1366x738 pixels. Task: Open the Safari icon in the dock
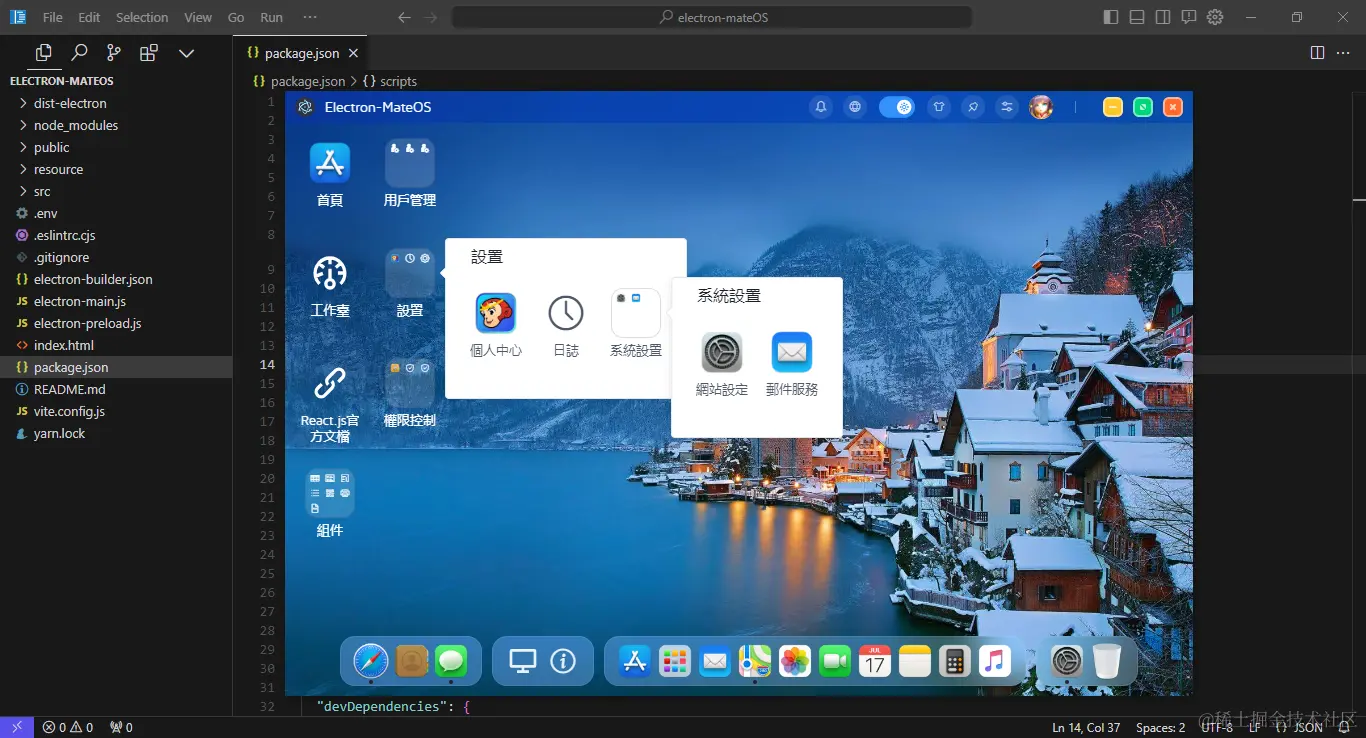click(x=370, y=660)
